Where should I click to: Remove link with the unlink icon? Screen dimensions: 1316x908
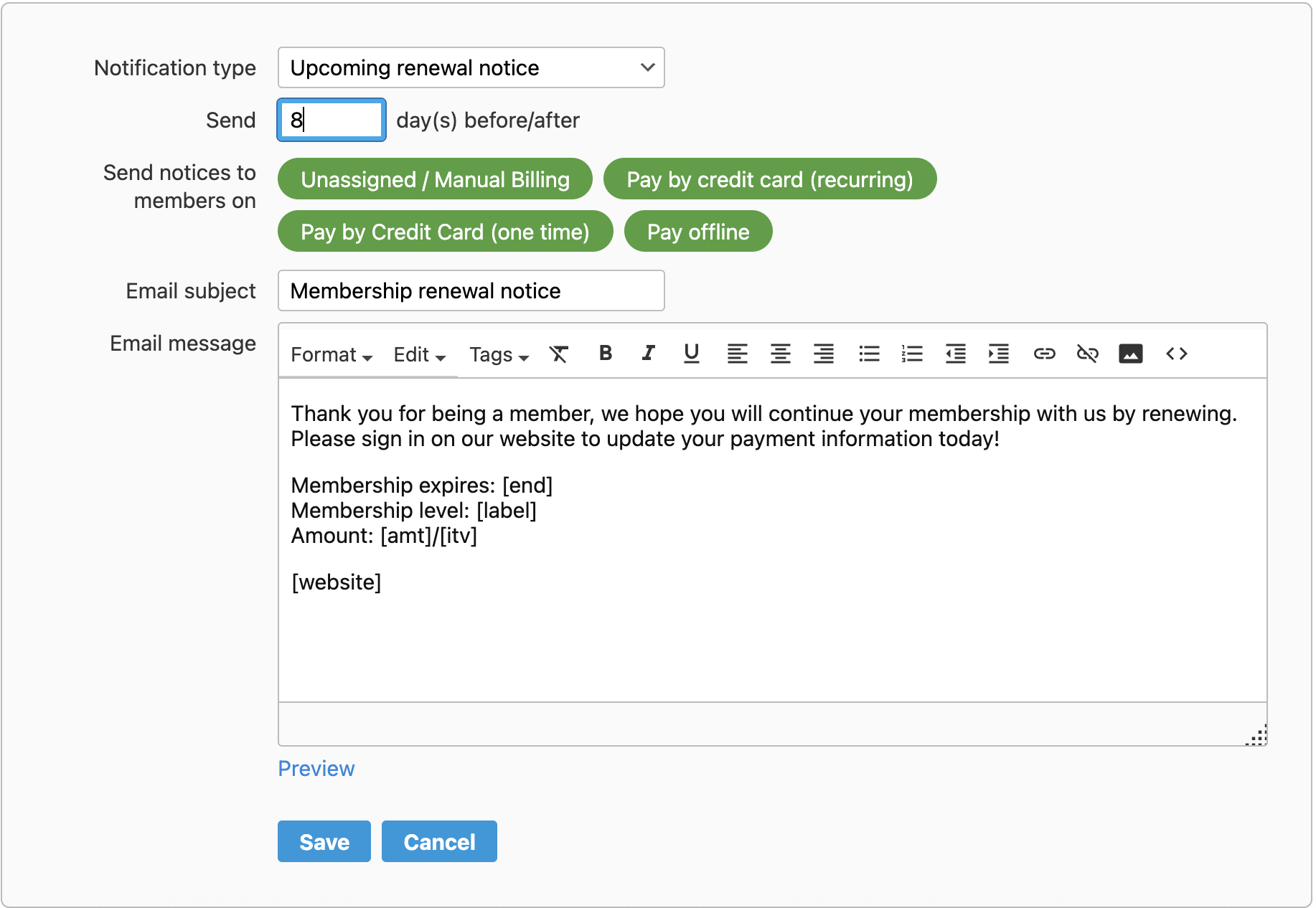coord(1087,354)
